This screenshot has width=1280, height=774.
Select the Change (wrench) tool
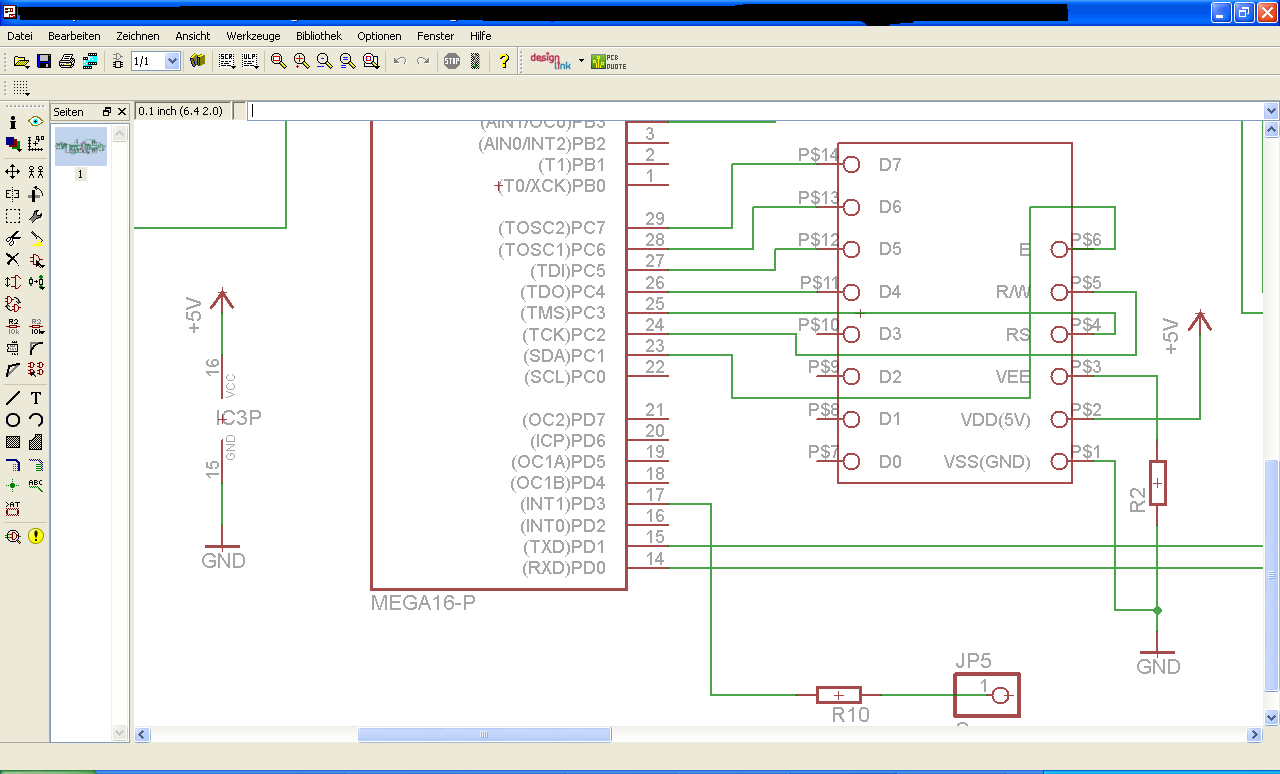pos(36,216)
